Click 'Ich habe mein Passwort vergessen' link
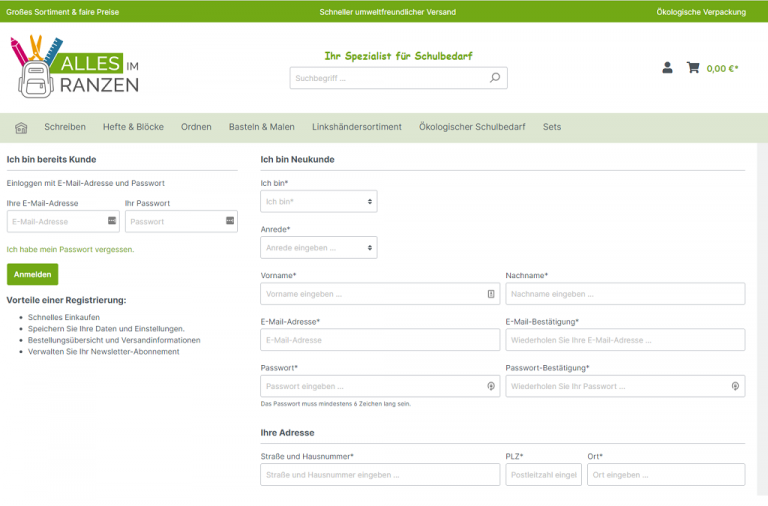The width and height of the screenshot is (768, 506). [70, 249]
